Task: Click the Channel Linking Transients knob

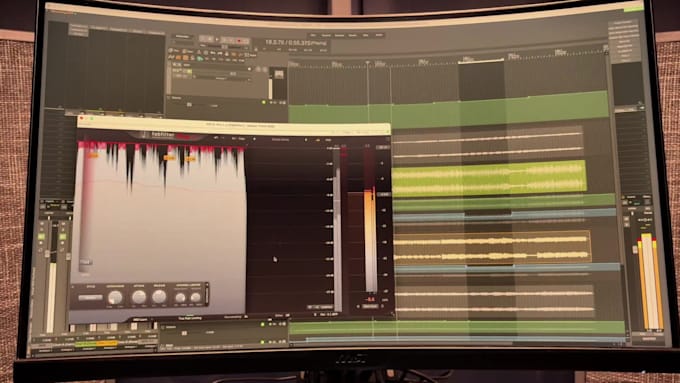Action: coord(180,298)
